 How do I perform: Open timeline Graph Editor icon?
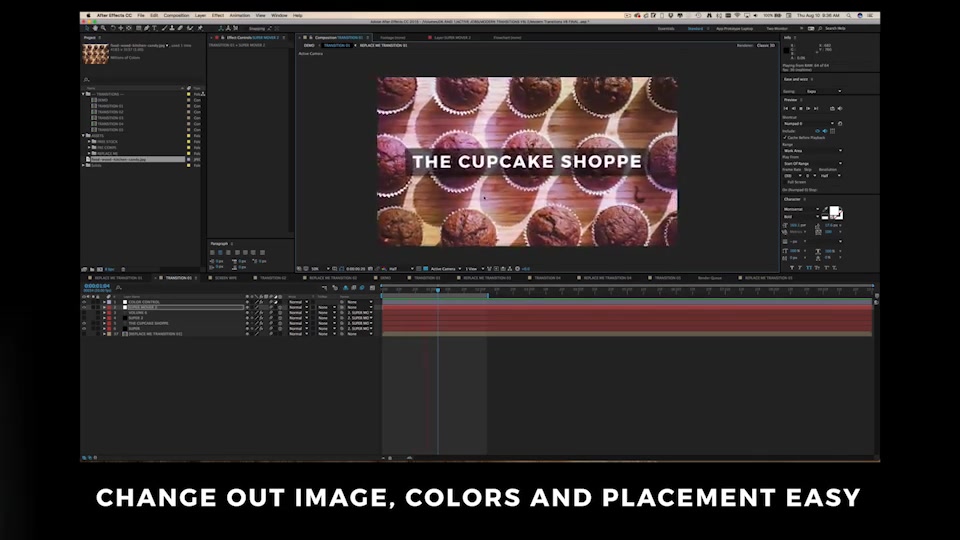372,288
